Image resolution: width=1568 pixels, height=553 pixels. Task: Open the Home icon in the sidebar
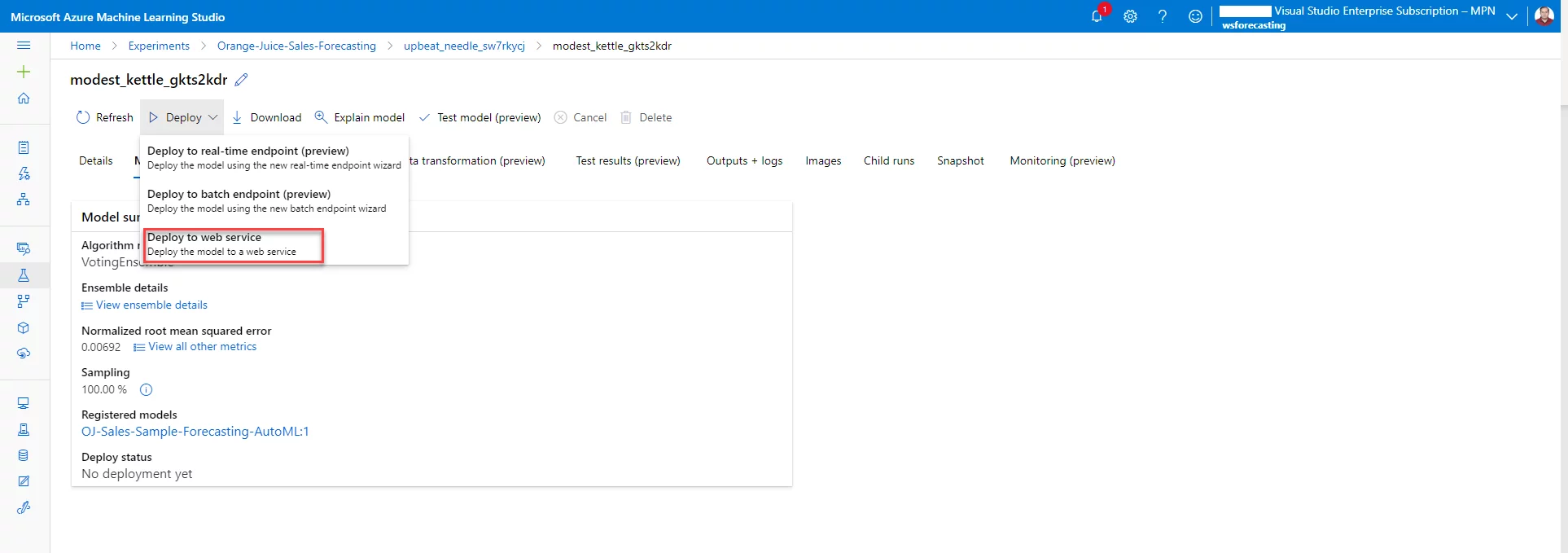24,98
